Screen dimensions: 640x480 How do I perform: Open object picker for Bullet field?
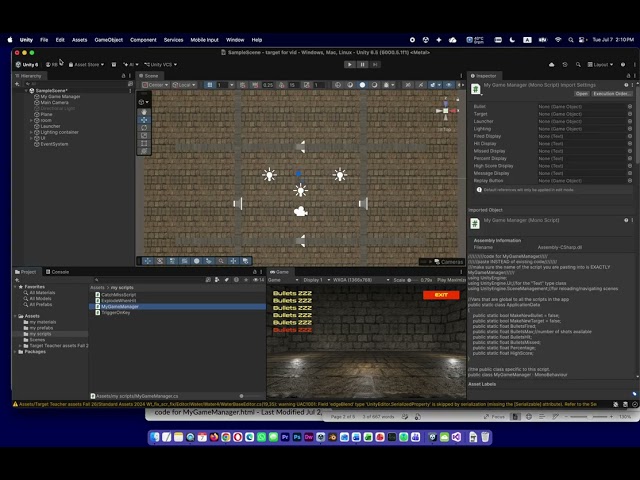(630, 107)
